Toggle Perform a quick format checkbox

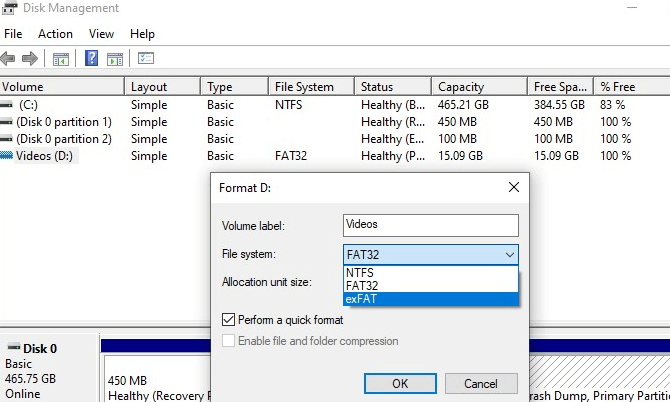click(229, 320)
